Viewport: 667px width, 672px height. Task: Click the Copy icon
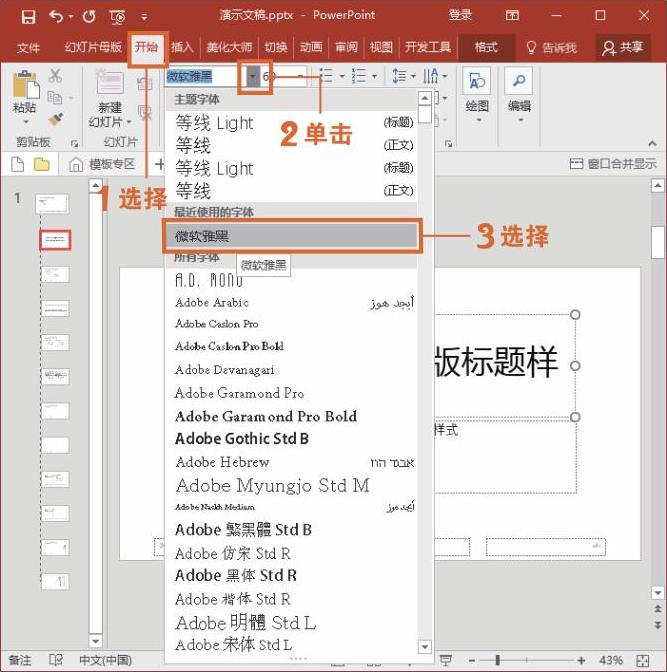click(x=55, y=98)
